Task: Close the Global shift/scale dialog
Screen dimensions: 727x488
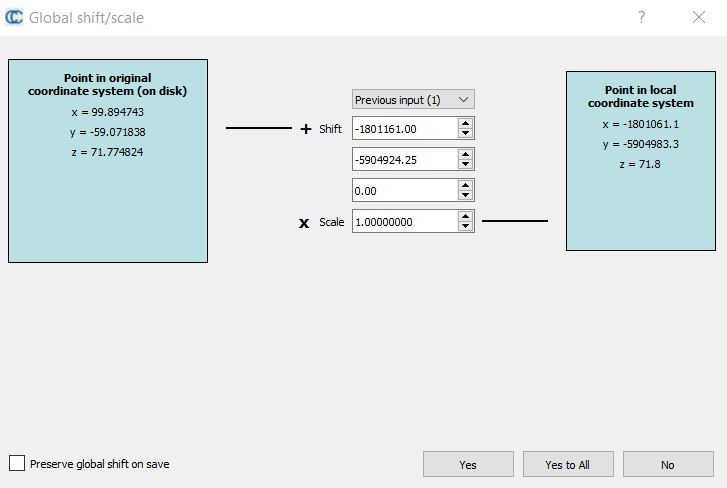Action: click(698, 17)
